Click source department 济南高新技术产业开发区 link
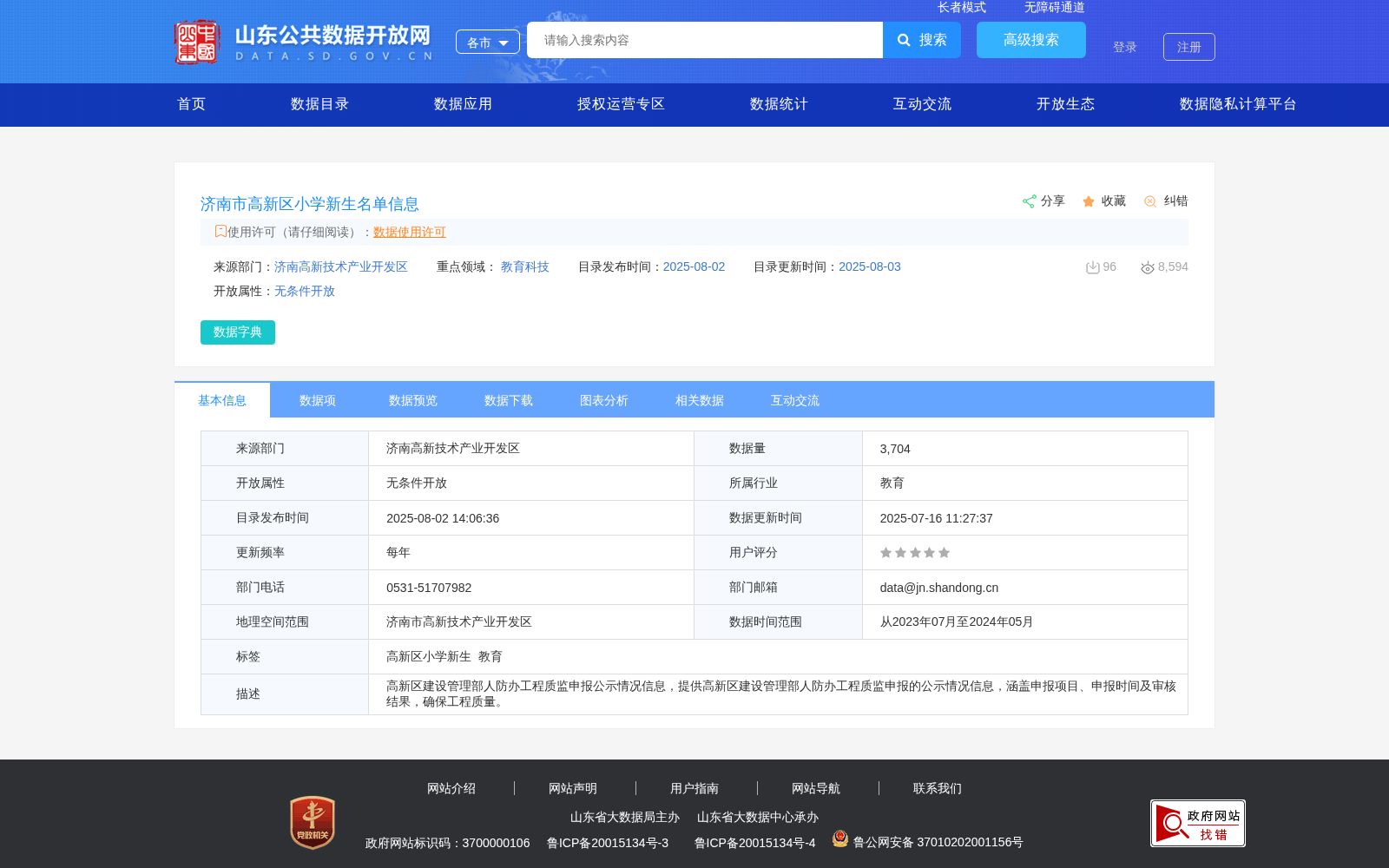The width and height of the screenshot is (1389, 868). pyautogui.click(x=341, y=266)
